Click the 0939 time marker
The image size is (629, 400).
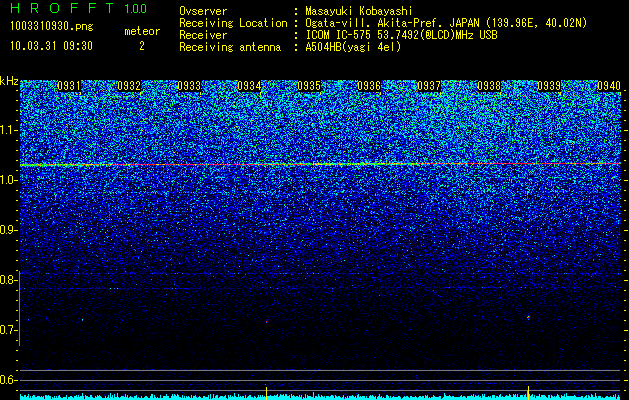click(x=549, y=86)
